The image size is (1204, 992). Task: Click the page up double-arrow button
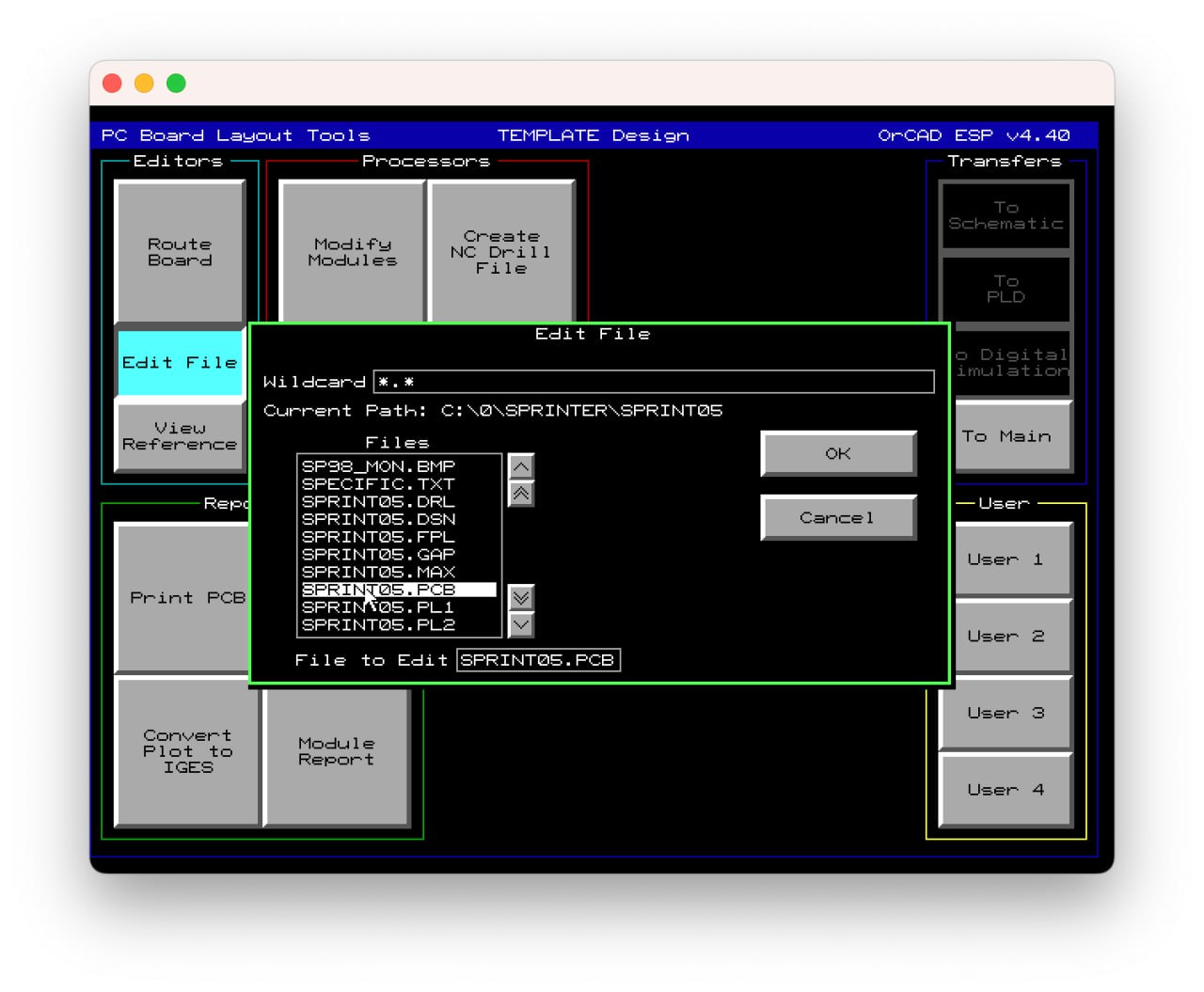[521, 494]
